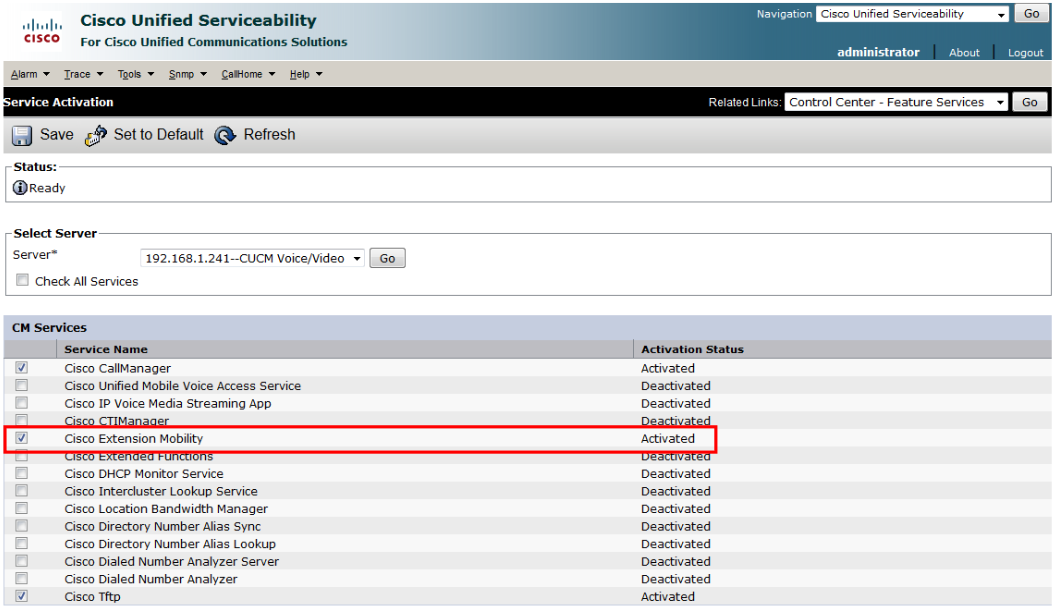This screenshot has width=1055, height=610.
Task: Enable the Cisco CTIManager service checkbox
Action: [22, 421]
